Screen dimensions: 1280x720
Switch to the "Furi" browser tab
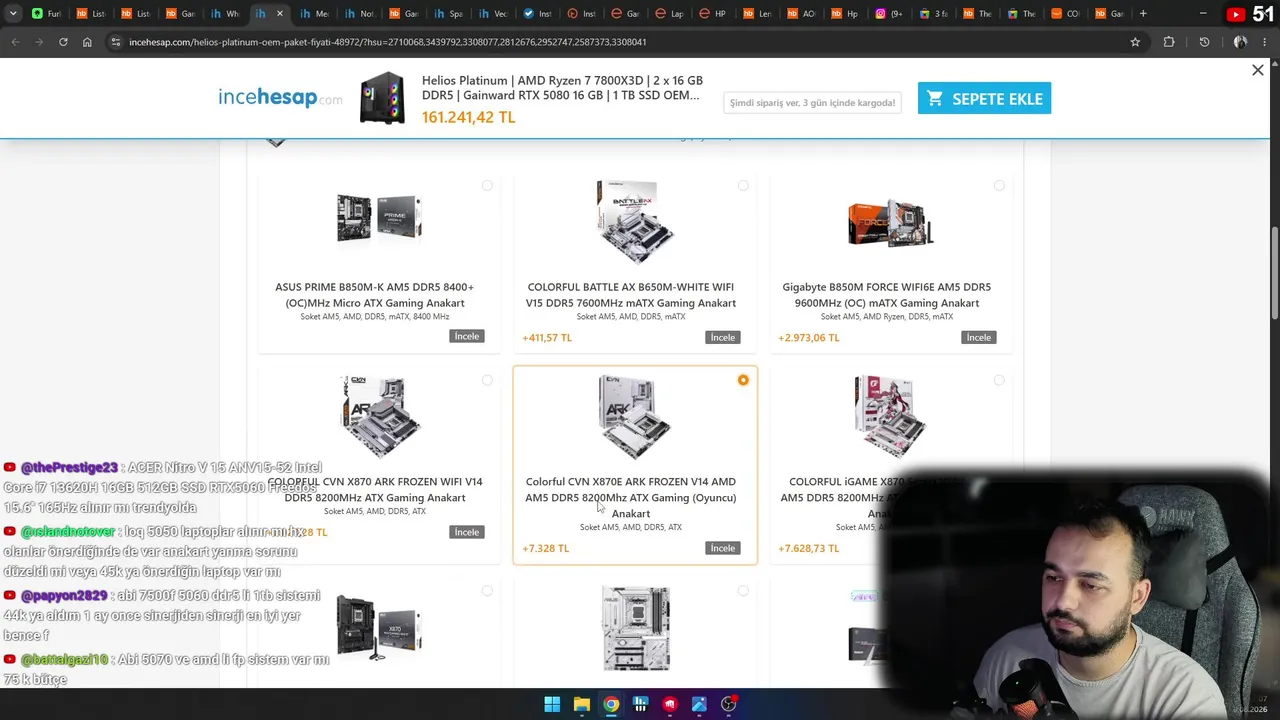coord(47,14)
